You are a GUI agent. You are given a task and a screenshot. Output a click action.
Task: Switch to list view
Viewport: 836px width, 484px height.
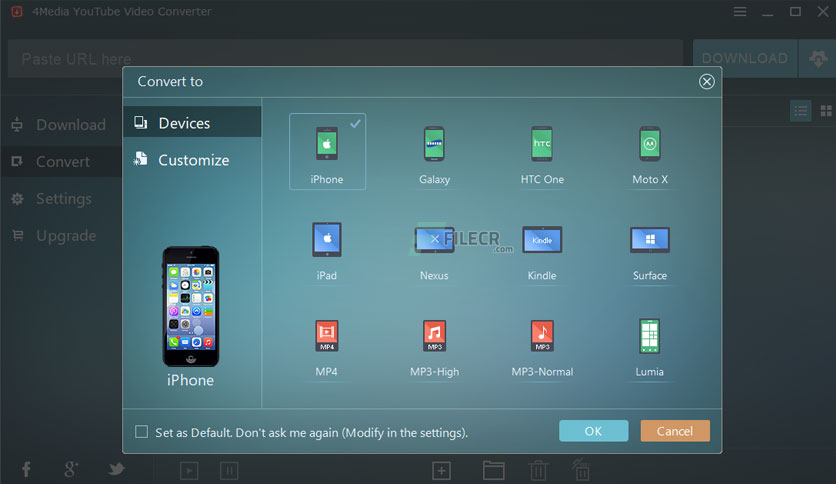click(800, 111)
